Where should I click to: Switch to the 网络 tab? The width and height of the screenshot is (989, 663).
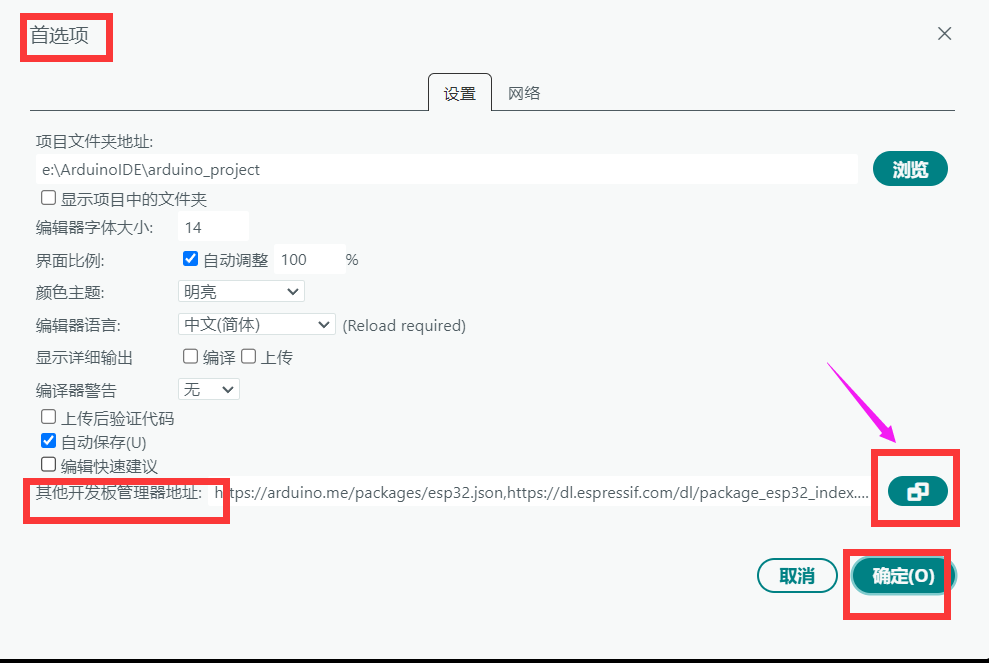coord(524,93)
